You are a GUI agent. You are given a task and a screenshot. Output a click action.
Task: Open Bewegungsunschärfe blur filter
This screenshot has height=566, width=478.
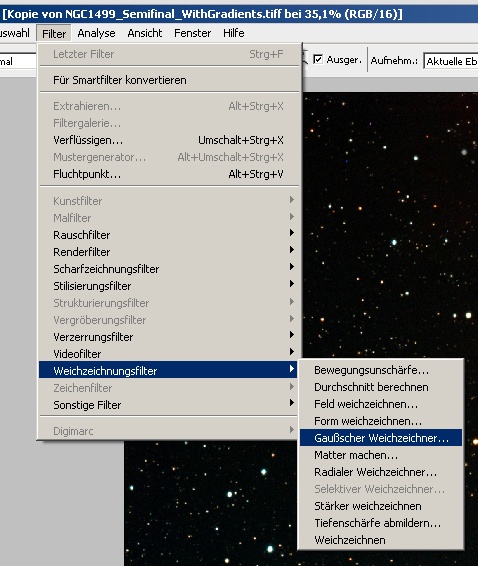coord(381,370)
